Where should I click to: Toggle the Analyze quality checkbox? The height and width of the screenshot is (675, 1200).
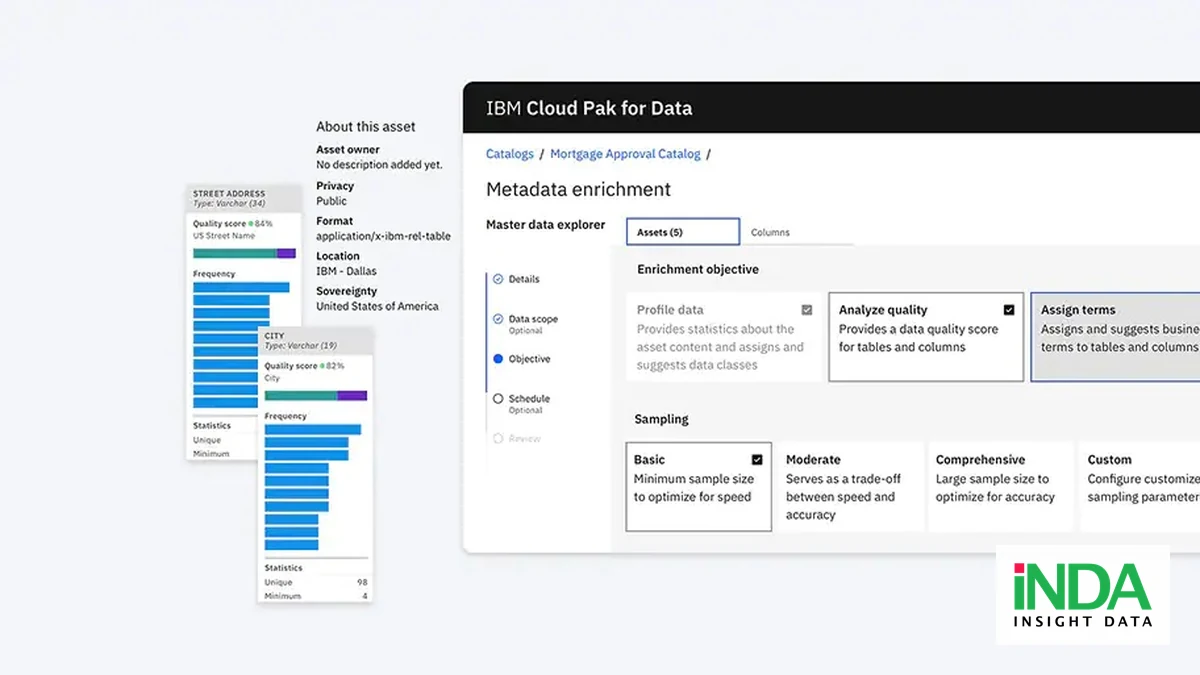pyautogui.click(x=1009, y=310)
